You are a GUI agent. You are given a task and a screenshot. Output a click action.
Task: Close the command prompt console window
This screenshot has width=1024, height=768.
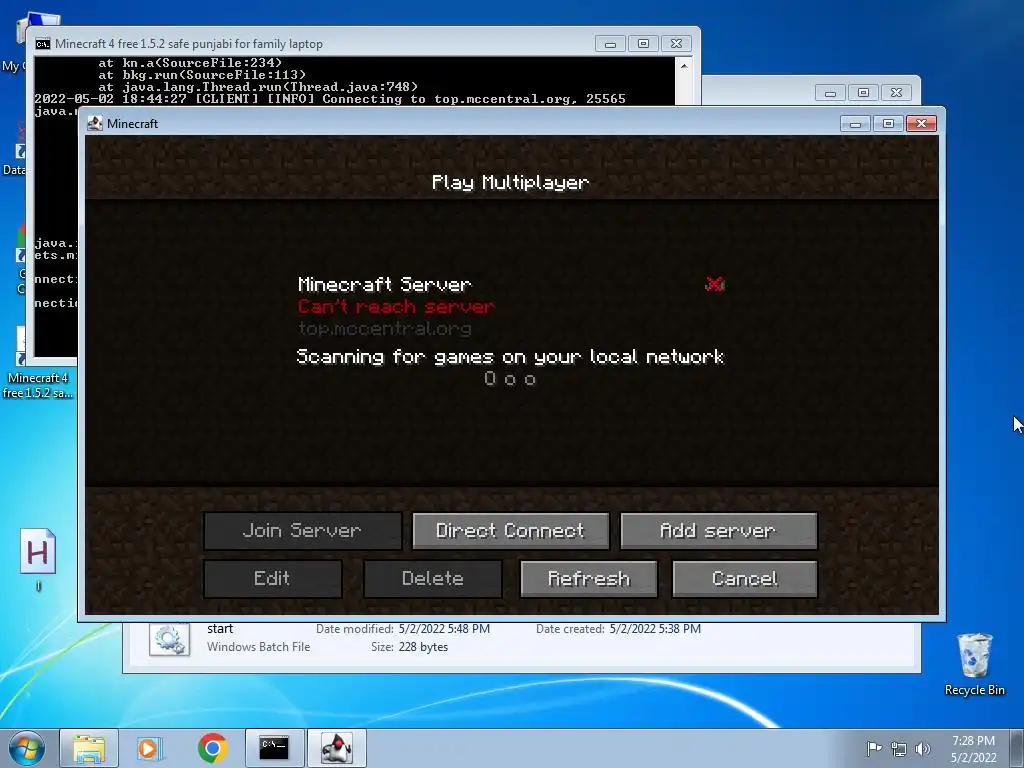tap(677, 44)
